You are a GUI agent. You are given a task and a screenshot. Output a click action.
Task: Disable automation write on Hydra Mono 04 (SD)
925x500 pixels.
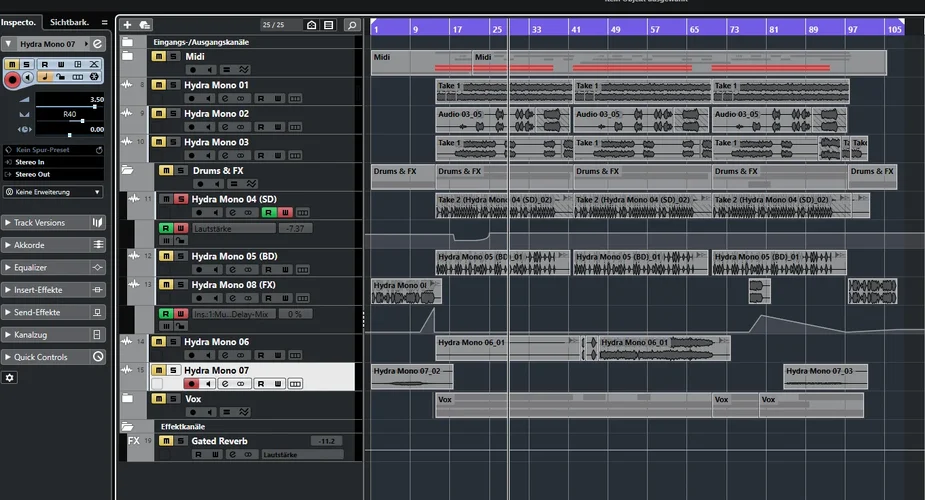(x=285, y=213)
